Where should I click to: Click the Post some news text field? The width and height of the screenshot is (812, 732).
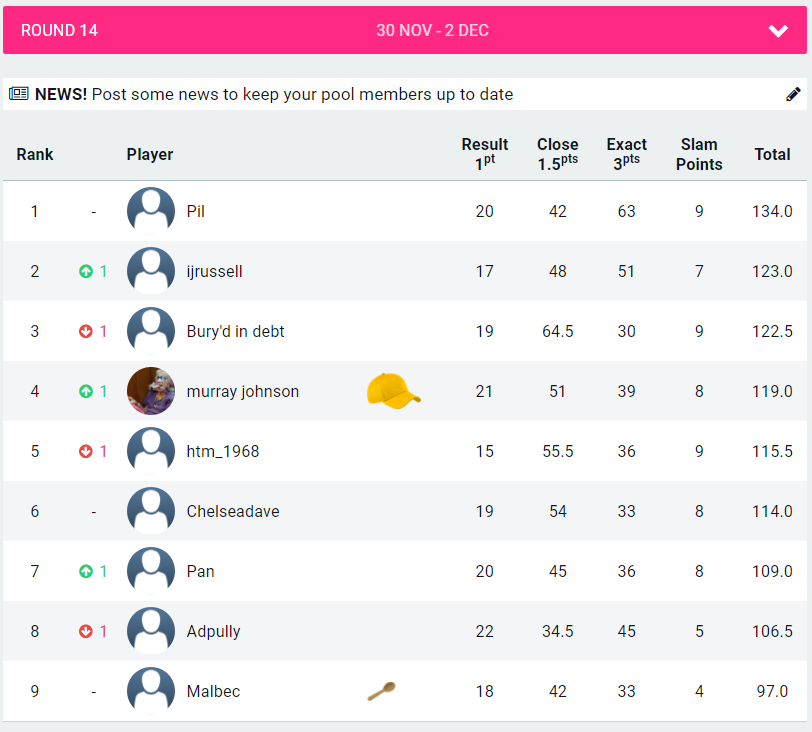(302, 94)
